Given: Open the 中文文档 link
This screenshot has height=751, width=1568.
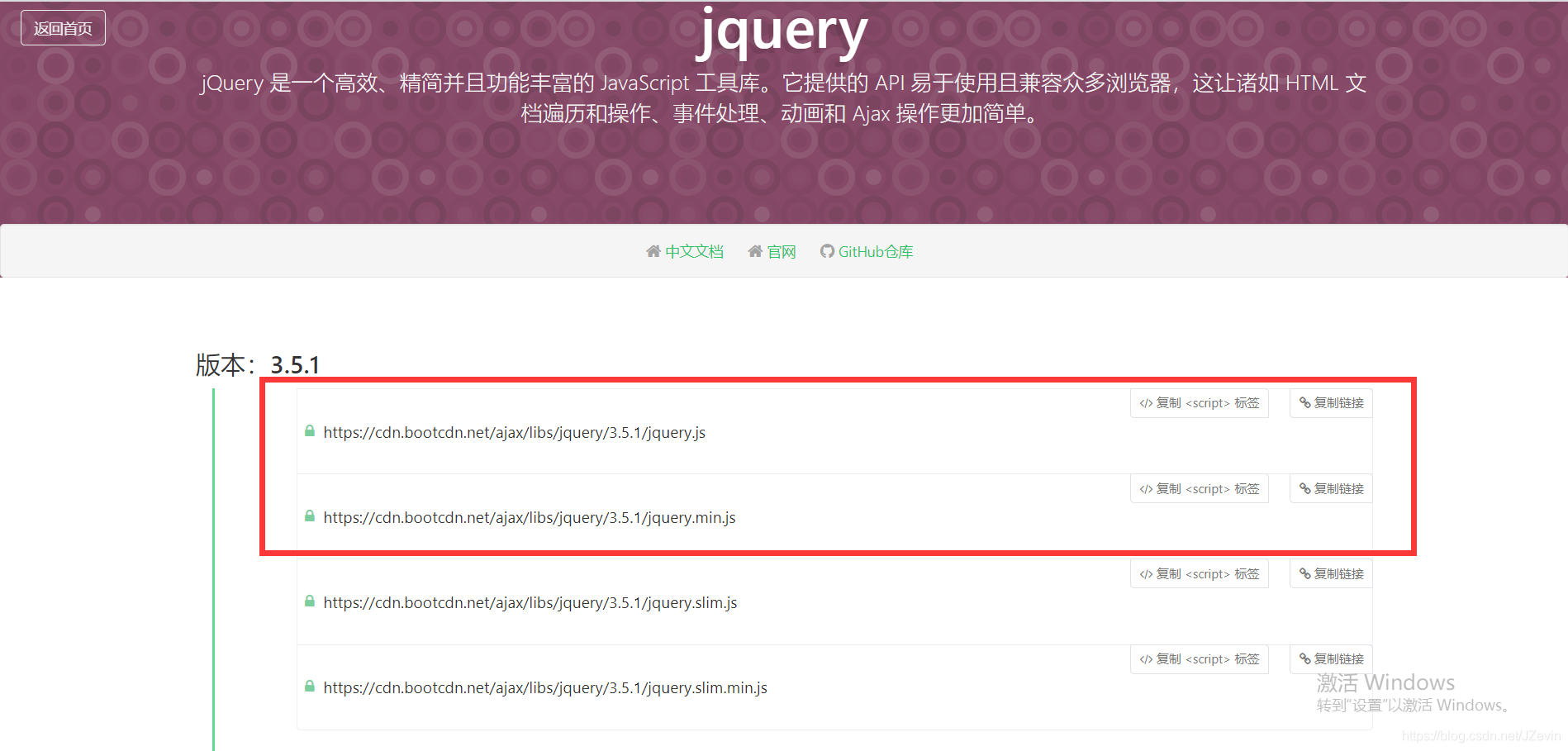Looking at the screenshot, I should [694, 251].
